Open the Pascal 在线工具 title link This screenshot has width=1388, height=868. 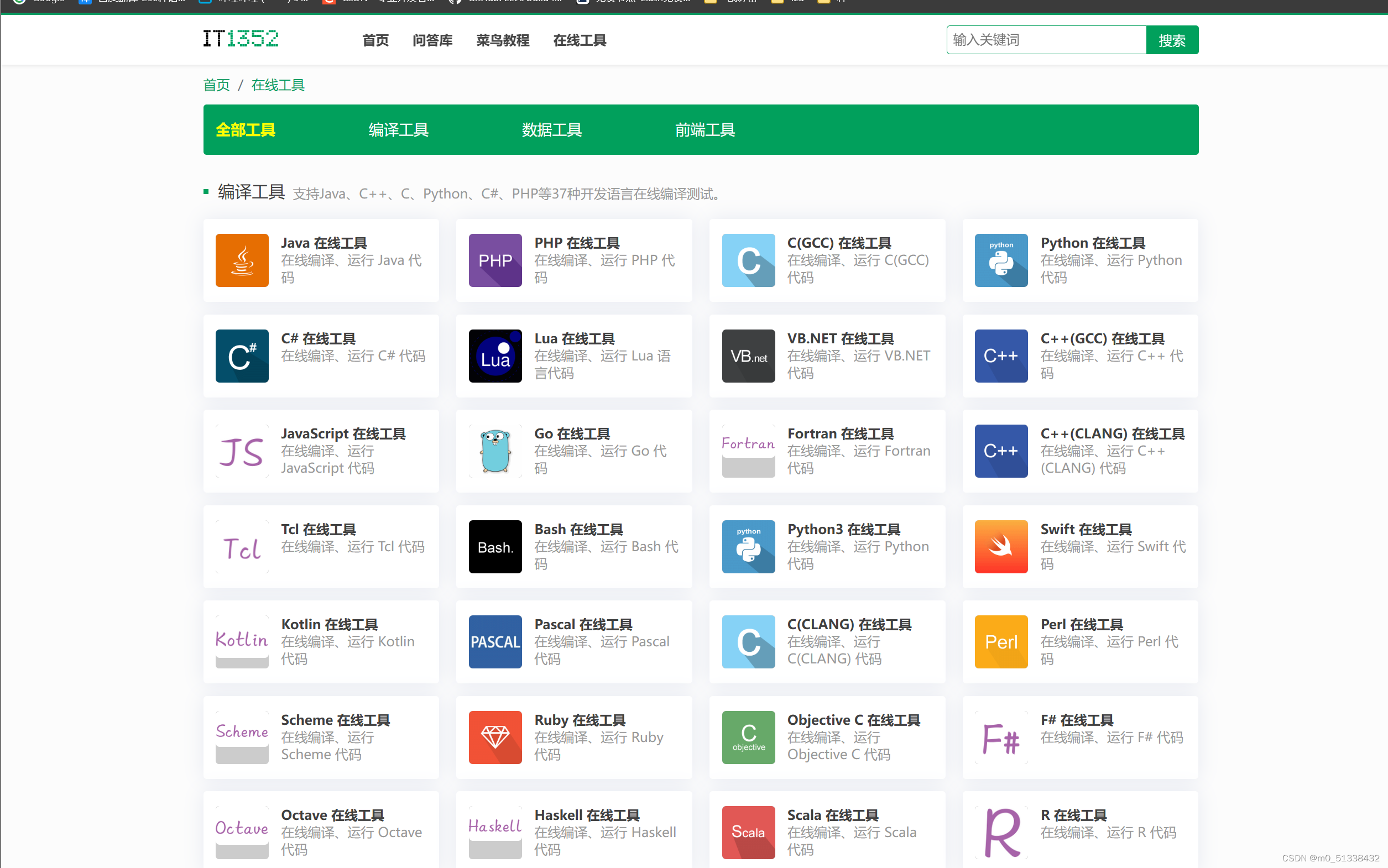[x=583, y=625]
